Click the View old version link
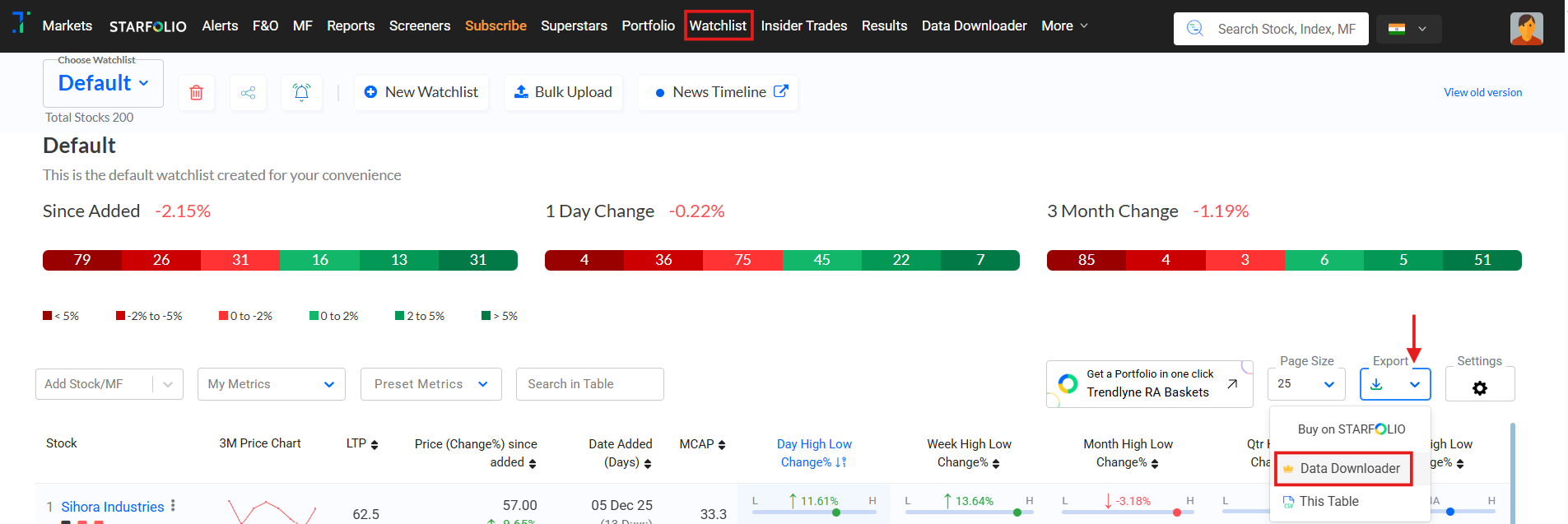This screenshot has width=1568, height=524. tap(1482, 92)
